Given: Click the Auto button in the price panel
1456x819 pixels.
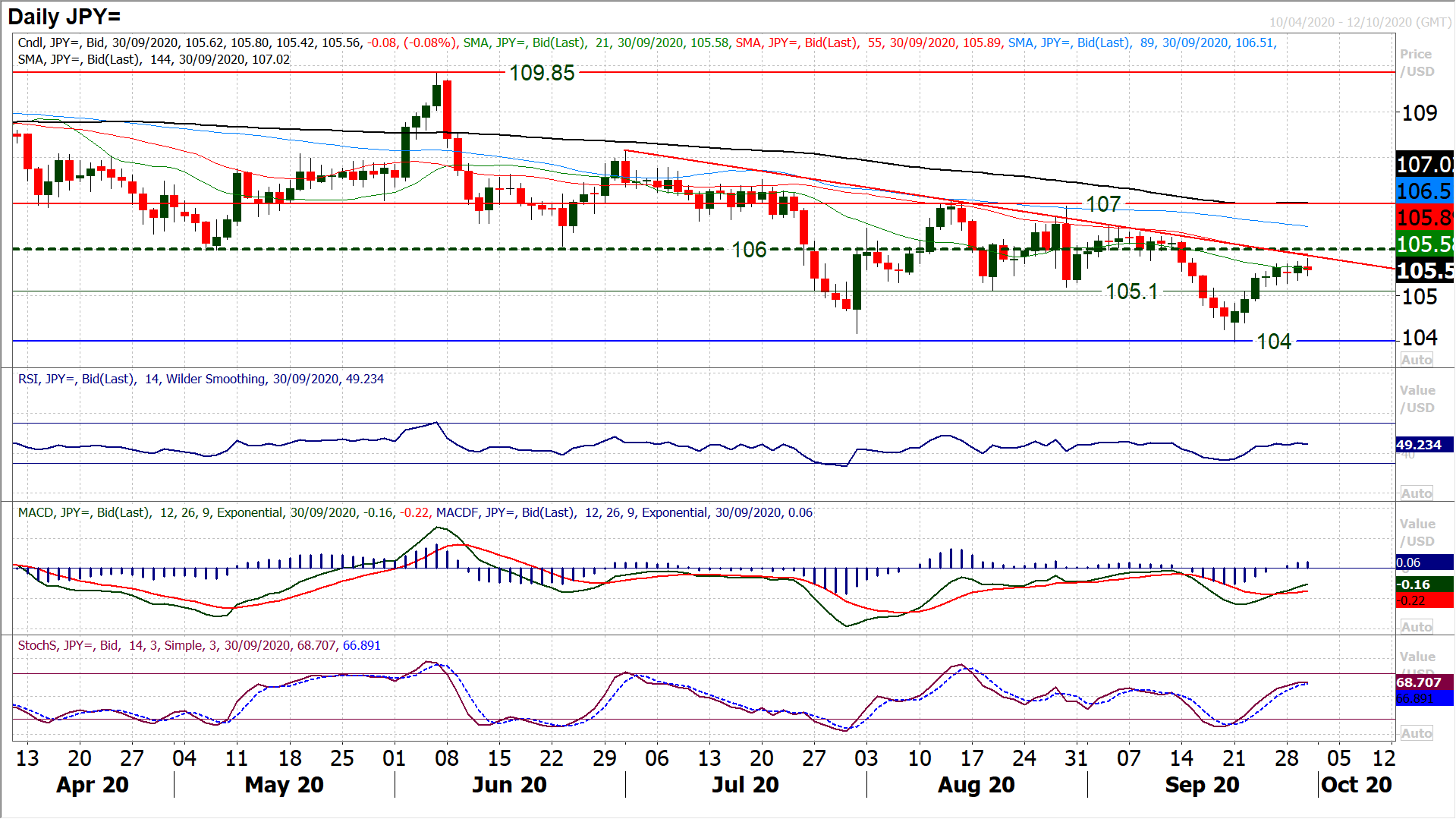Looking at the screenshot, I should (x=1416, y=360).
